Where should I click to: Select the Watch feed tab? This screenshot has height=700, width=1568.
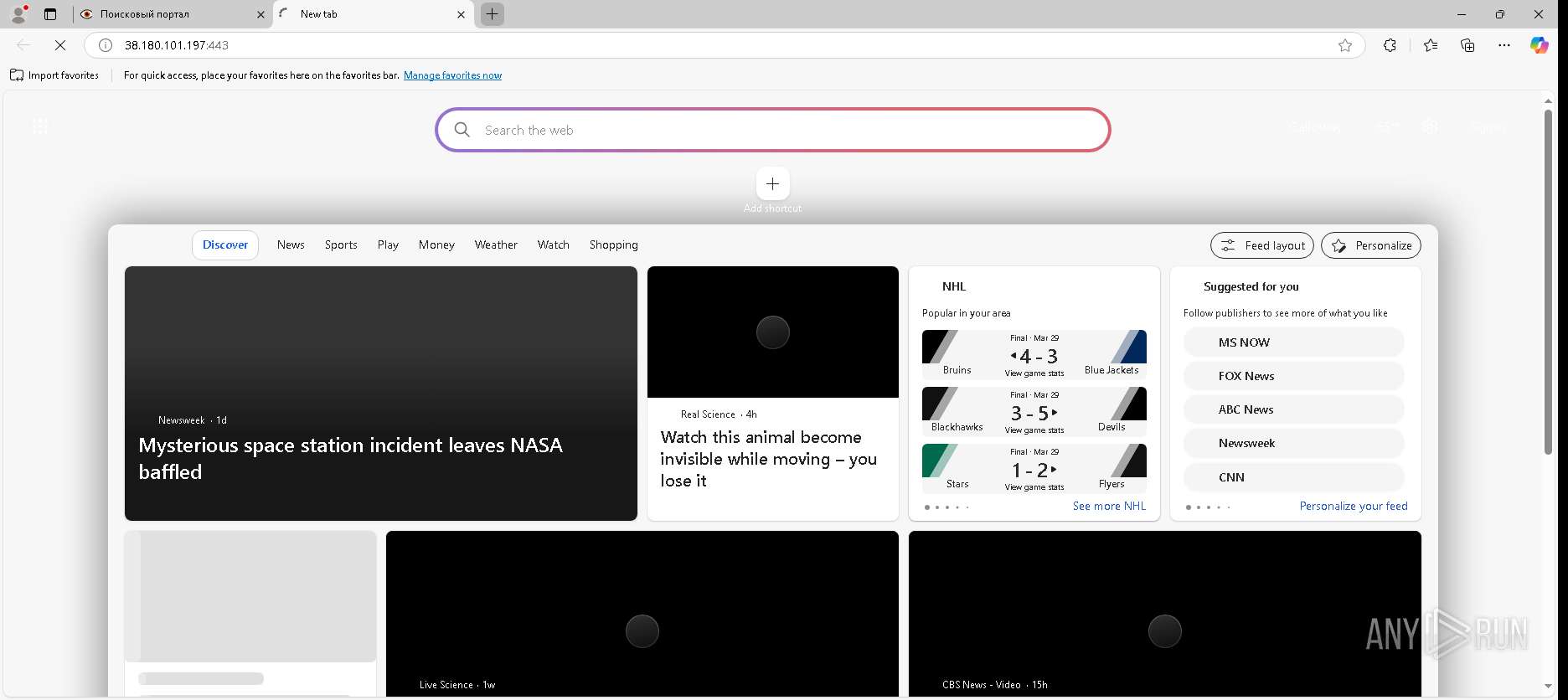(553, 245)
